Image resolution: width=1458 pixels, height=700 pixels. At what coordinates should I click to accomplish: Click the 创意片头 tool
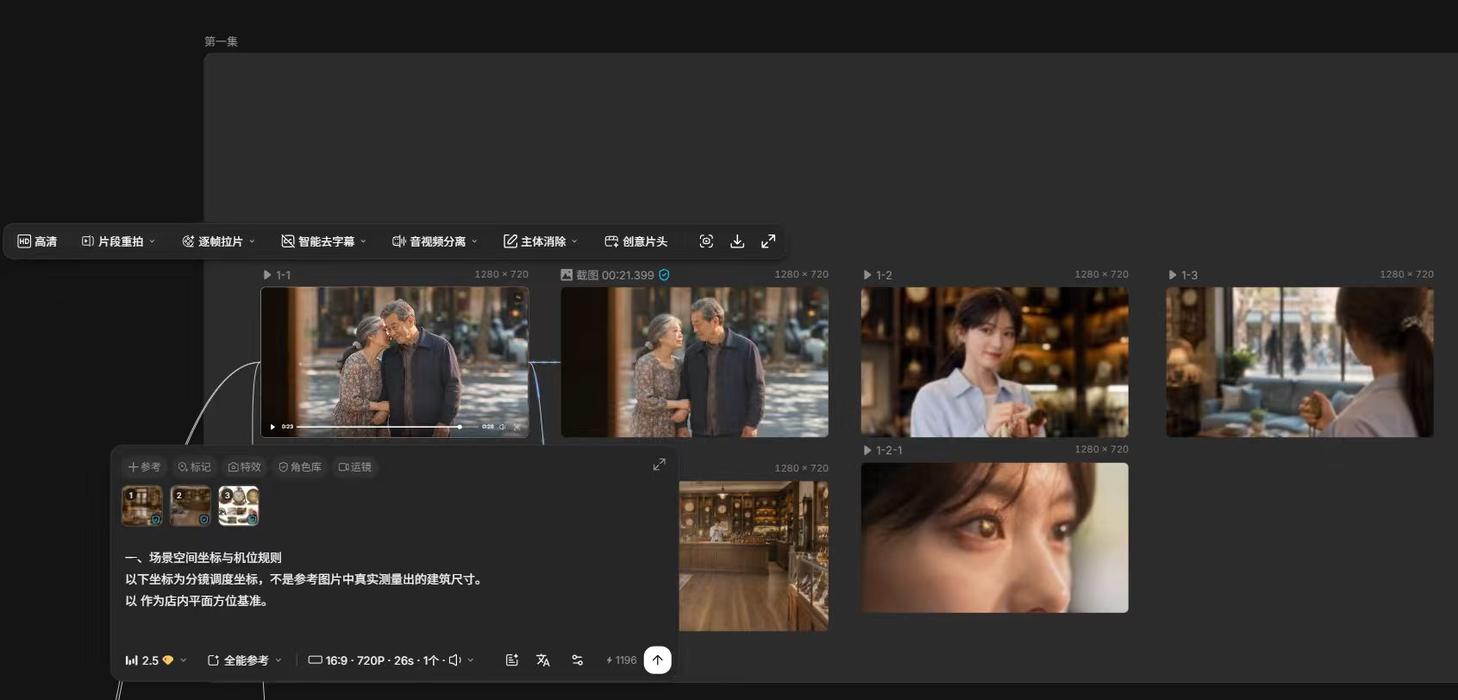pyautogui.click(x=636, y=242)
